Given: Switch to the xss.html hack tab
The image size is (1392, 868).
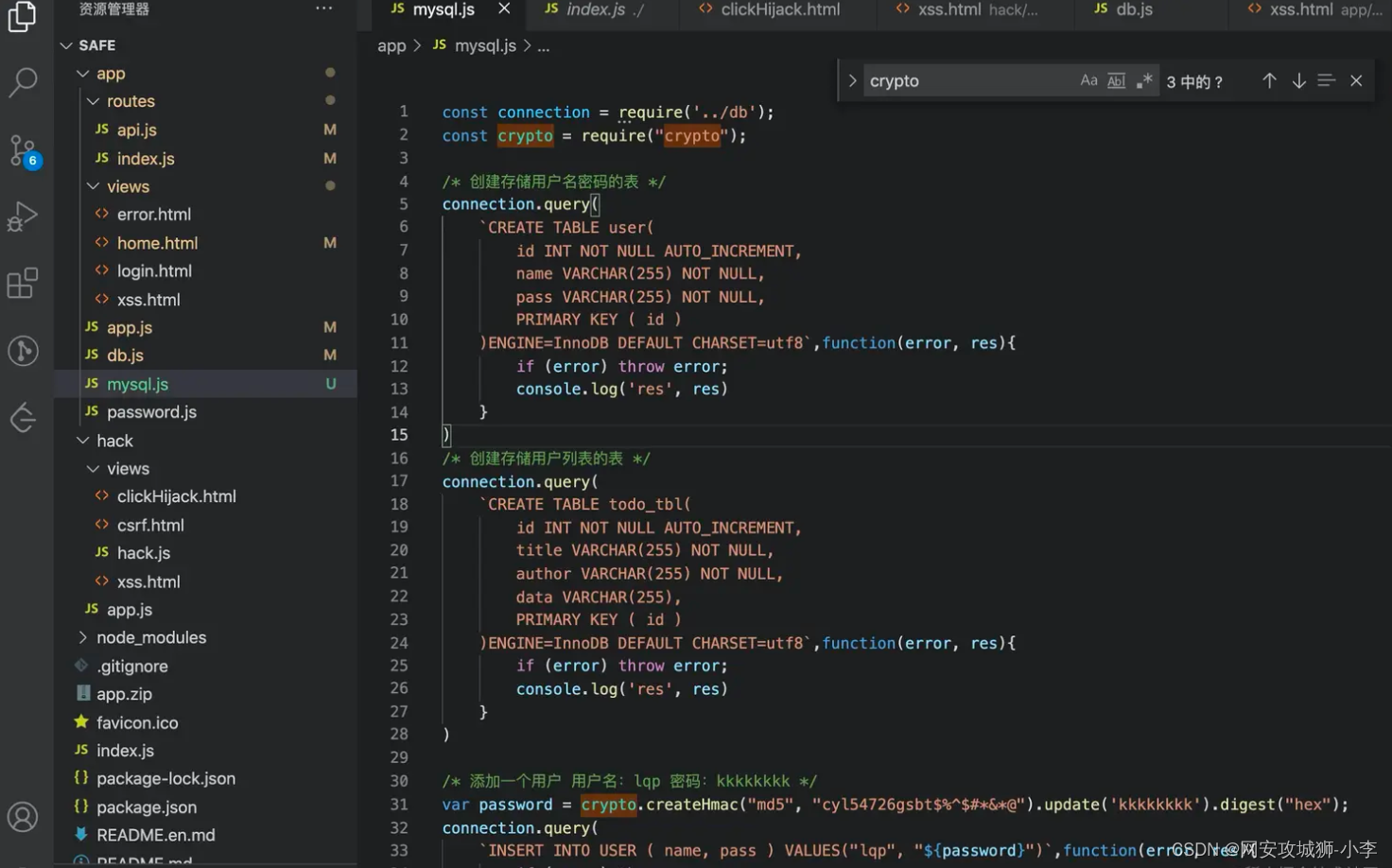Looking at the screenshot, I should point(977,9).
